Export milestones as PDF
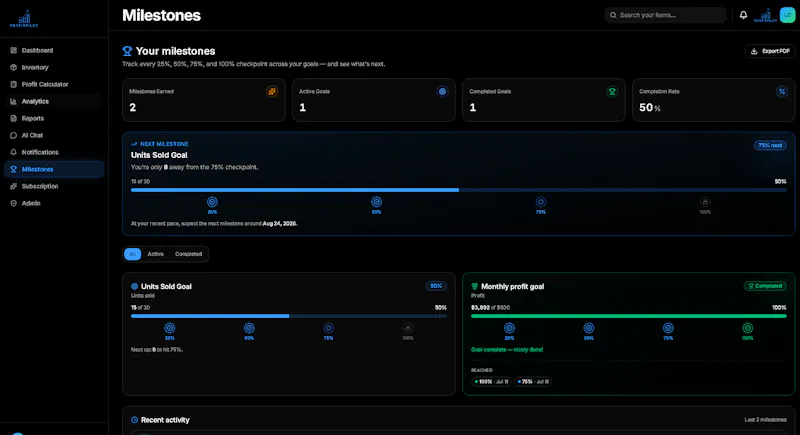 click(770, 51)
